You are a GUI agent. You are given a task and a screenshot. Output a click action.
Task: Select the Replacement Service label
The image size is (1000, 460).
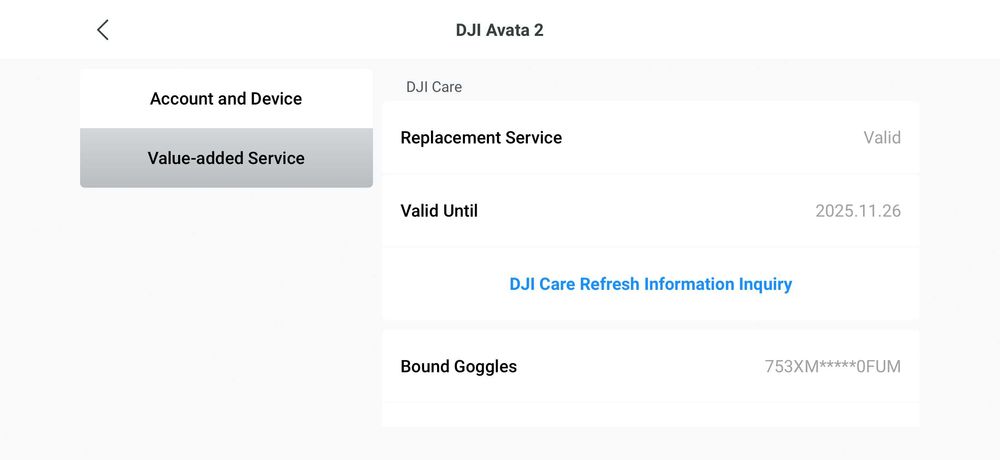point(481,138)
